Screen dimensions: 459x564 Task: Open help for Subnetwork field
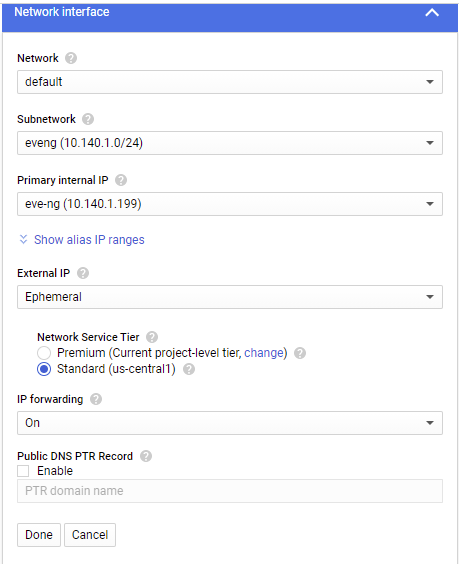(88, 119)
